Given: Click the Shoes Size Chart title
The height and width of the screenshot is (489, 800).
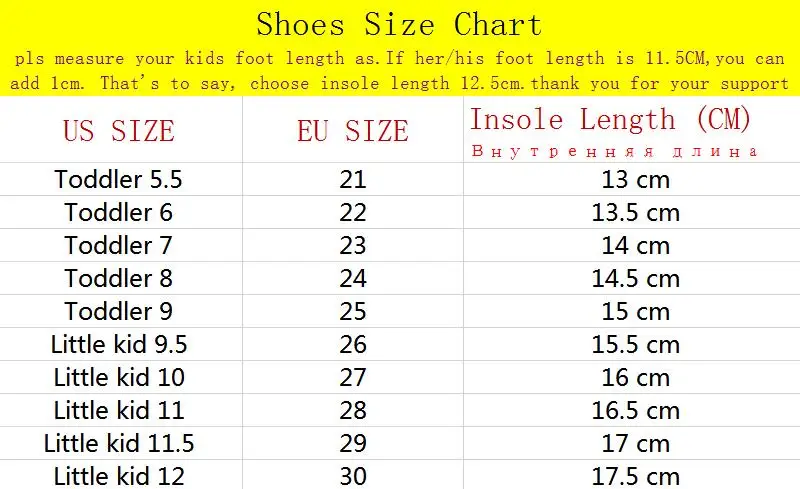Looking at the screenshot, I should tap(399, 24).
